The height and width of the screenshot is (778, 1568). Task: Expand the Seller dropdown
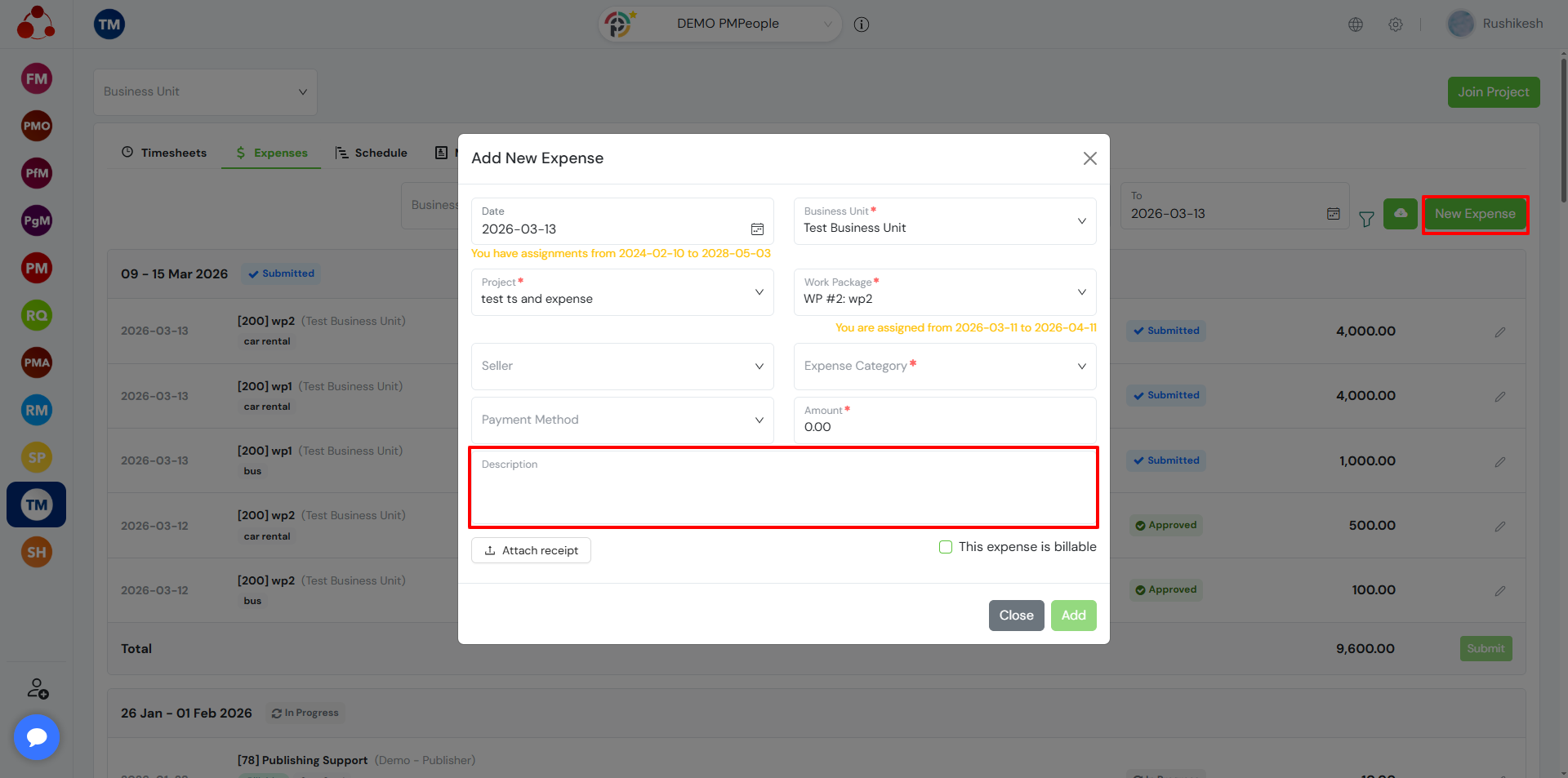[x=621, y=367]
